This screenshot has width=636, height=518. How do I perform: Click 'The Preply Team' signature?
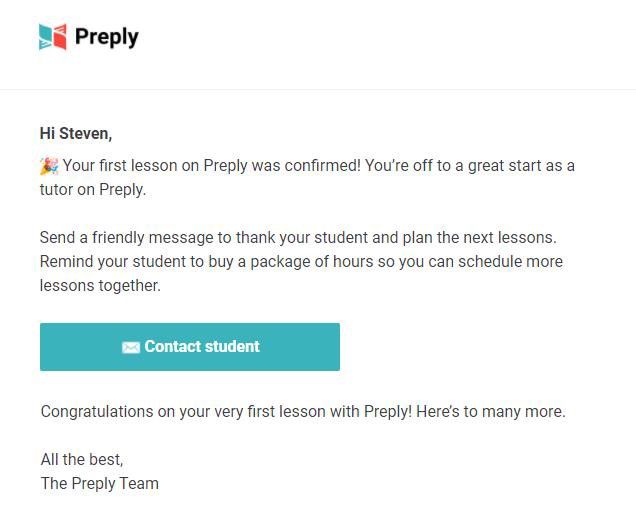(100, 484)
